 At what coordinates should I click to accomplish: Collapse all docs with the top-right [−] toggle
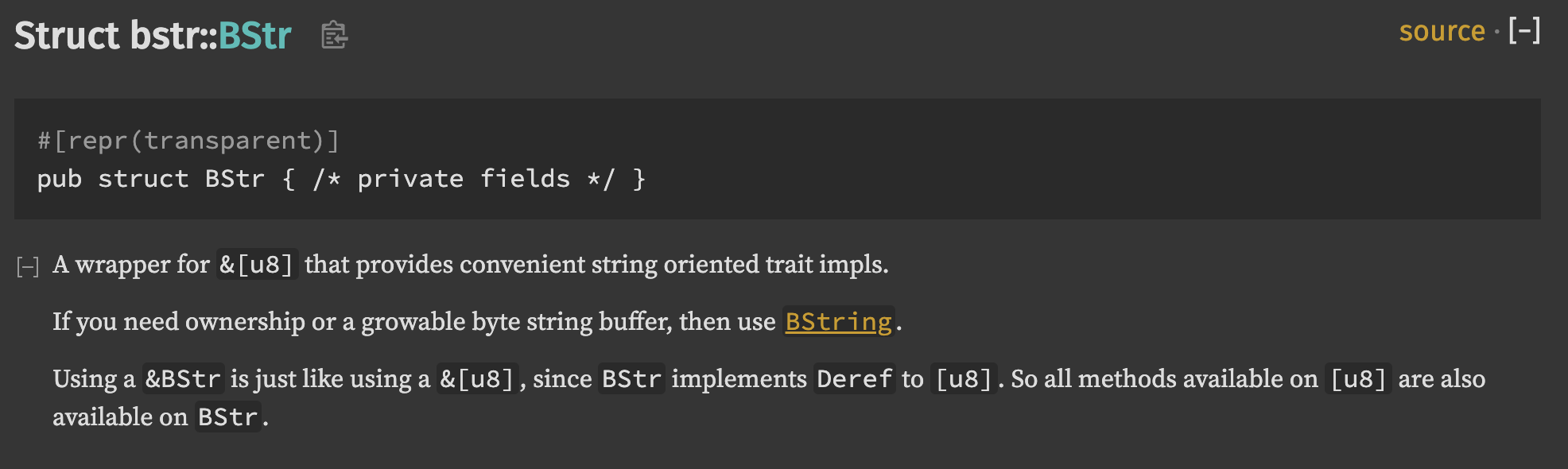tap(1523, 32)
